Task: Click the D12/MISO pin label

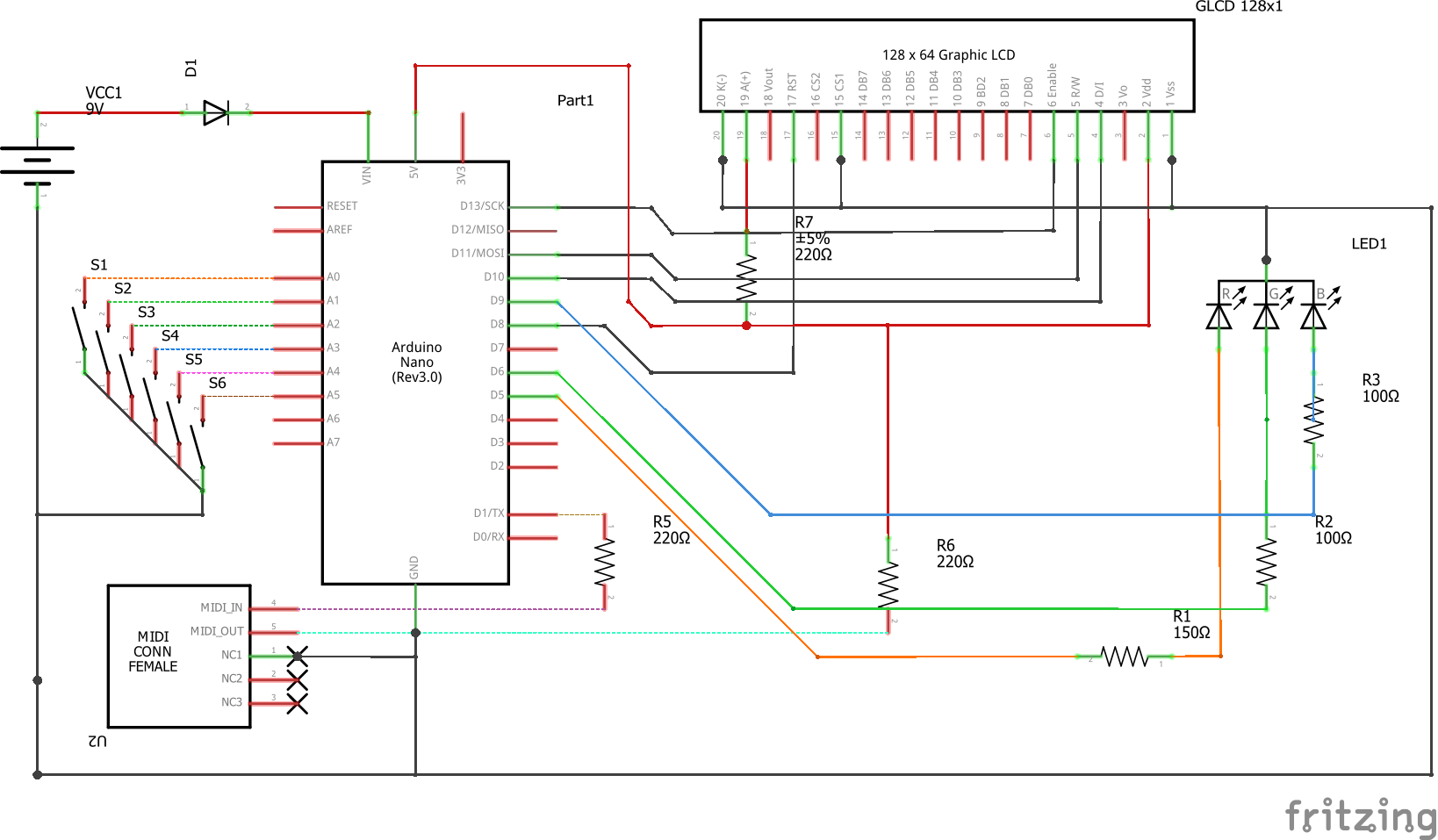Action: (478, 230)
